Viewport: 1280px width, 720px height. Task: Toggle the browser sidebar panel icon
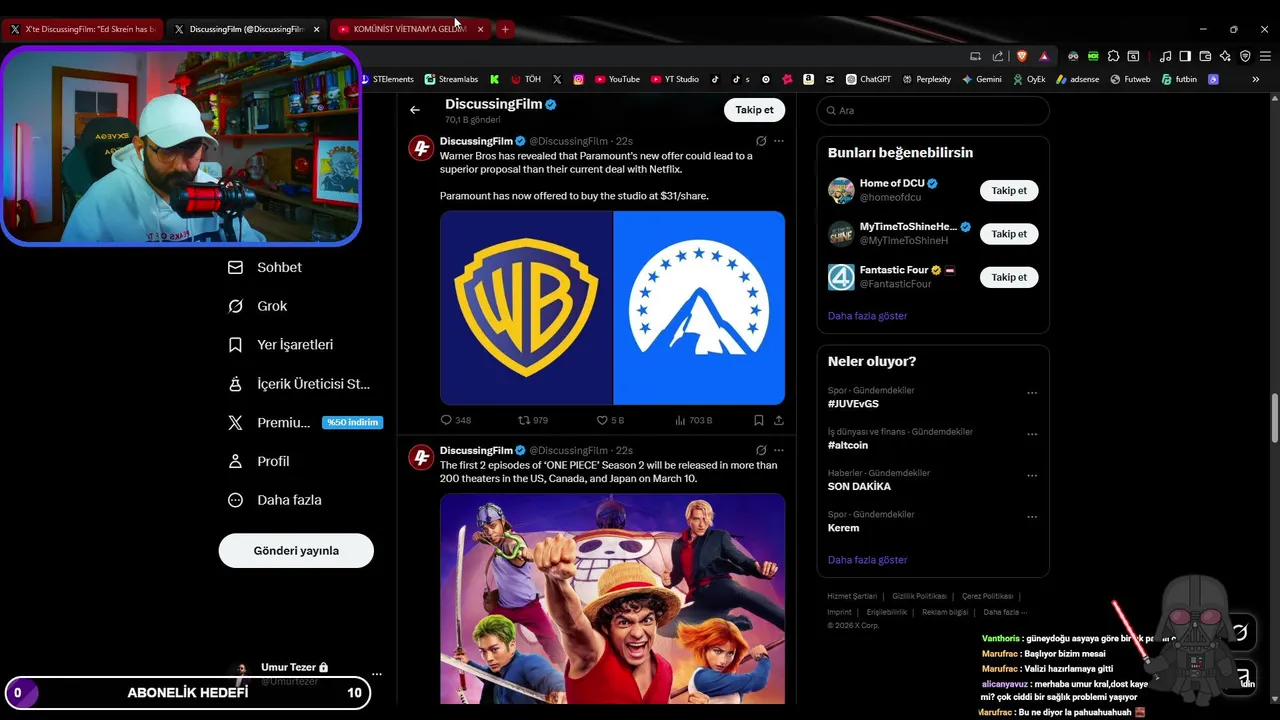pos(1185,56)
